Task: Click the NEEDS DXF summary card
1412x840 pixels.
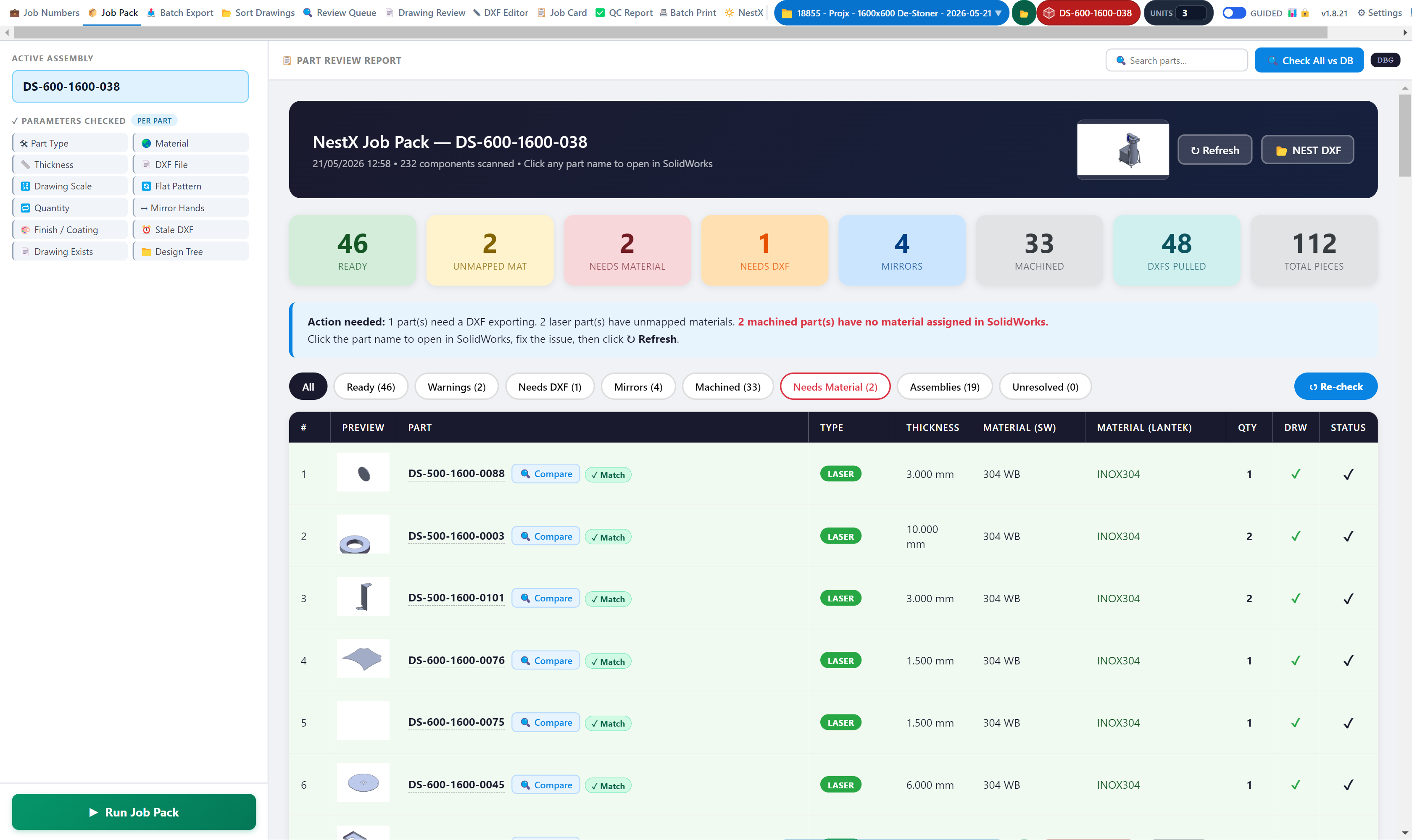Action: click(764, 250)
